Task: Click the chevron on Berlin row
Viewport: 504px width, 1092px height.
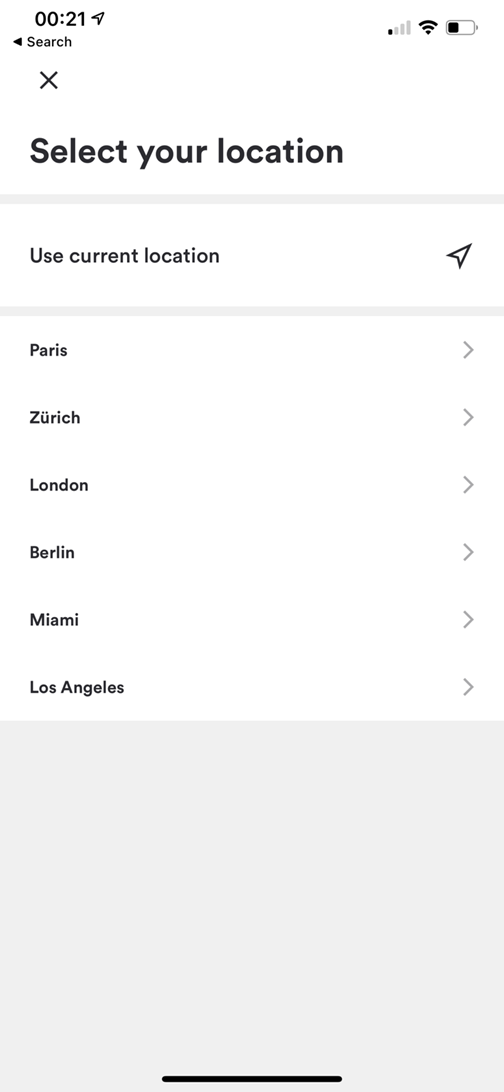Action: click(468, 552)
